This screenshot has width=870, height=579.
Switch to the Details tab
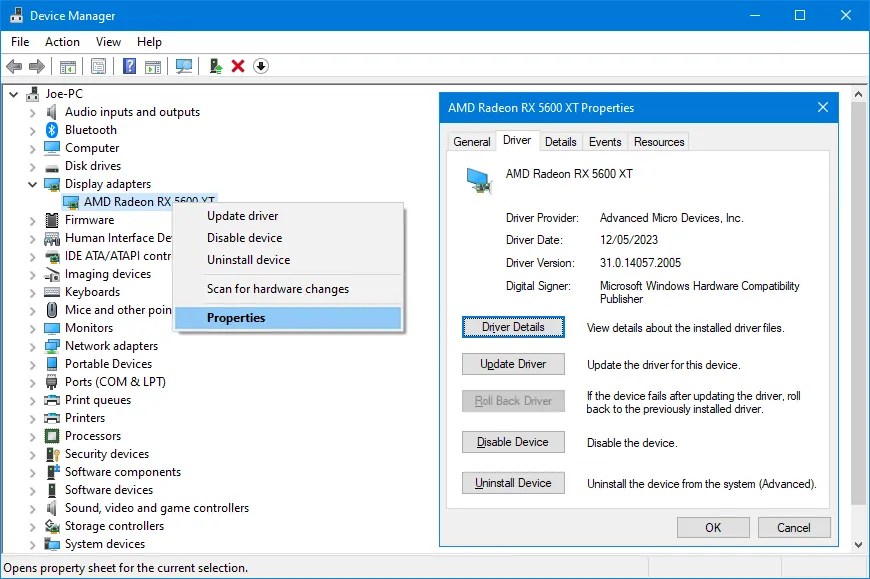coord(560,141)
